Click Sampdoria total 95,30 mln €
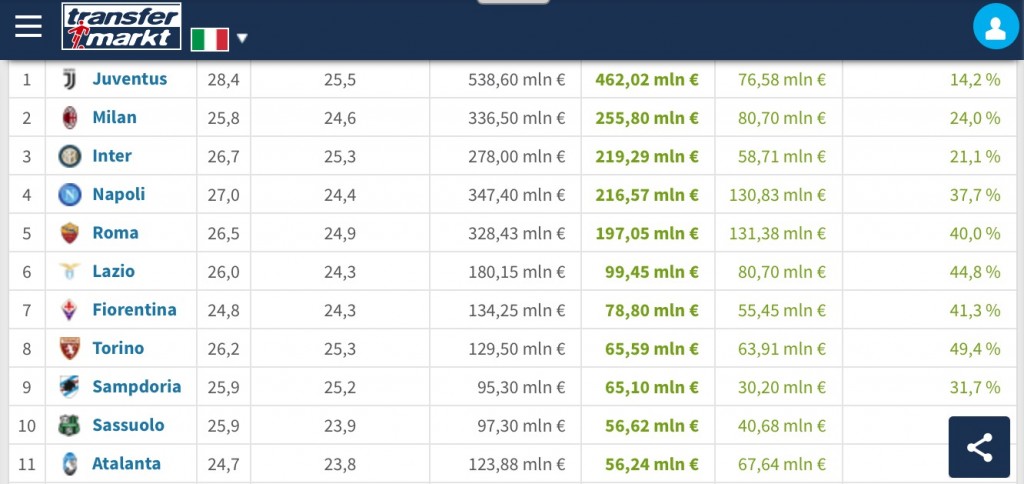 521,387
